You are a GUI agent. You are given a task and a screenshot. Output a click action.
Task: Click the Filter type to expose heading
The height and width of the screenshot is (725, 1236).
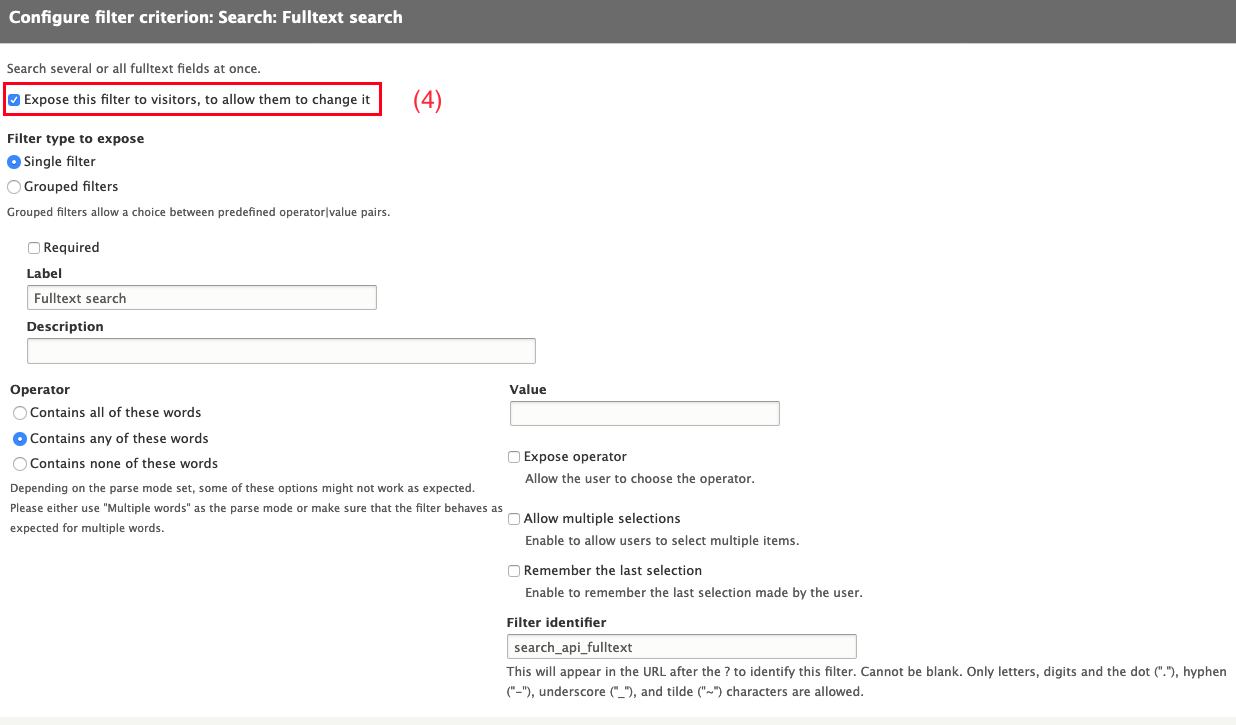(75, 139)
